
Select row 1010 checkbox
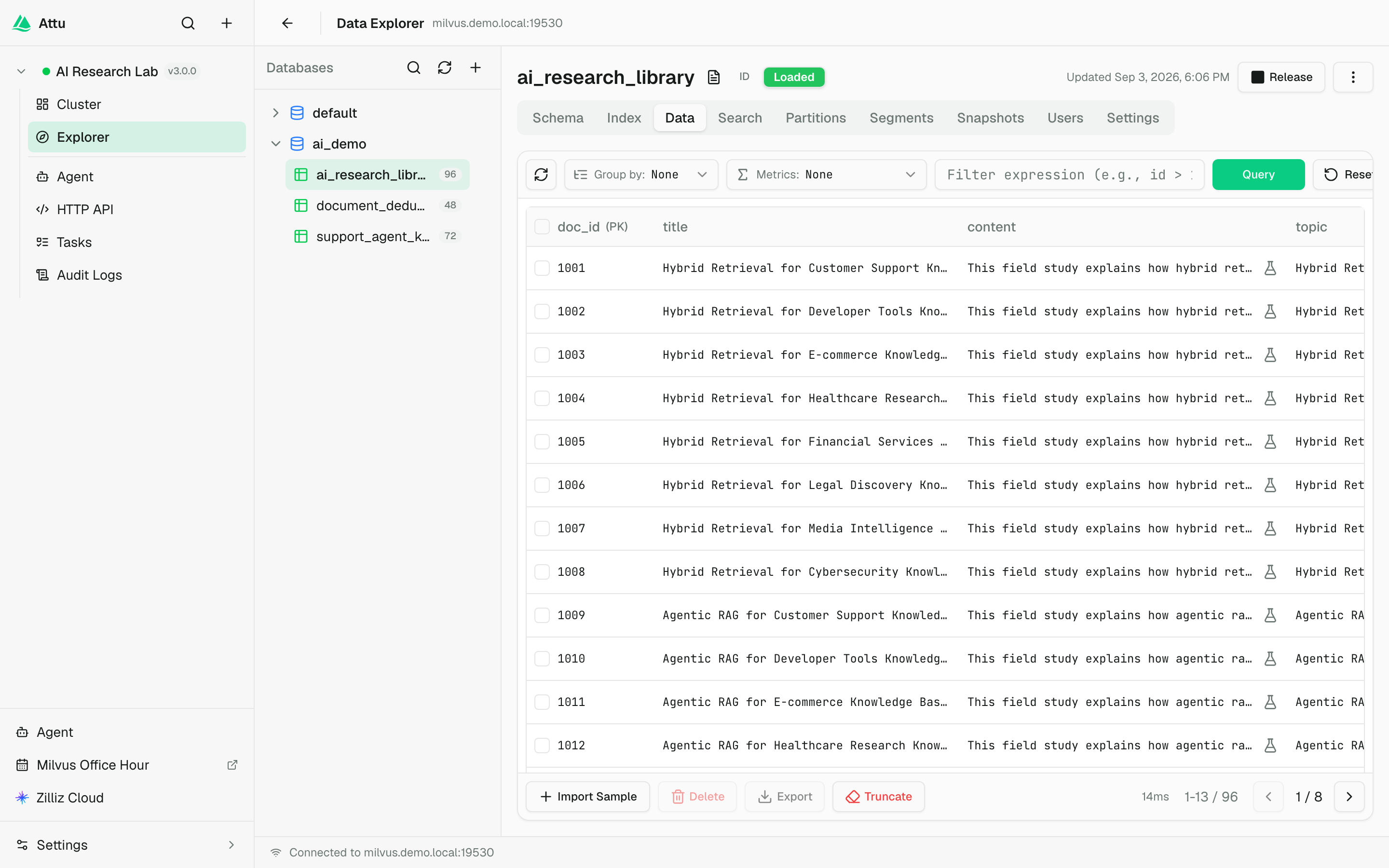542,659
